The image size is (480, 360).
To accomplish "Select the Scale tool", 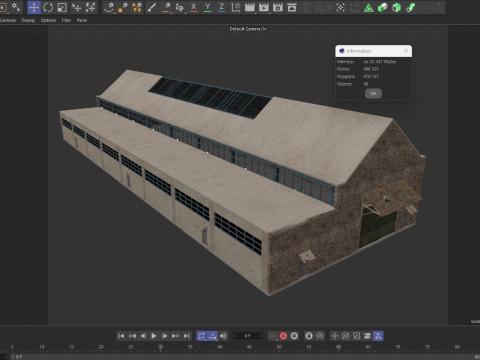I will pos(62,7).
